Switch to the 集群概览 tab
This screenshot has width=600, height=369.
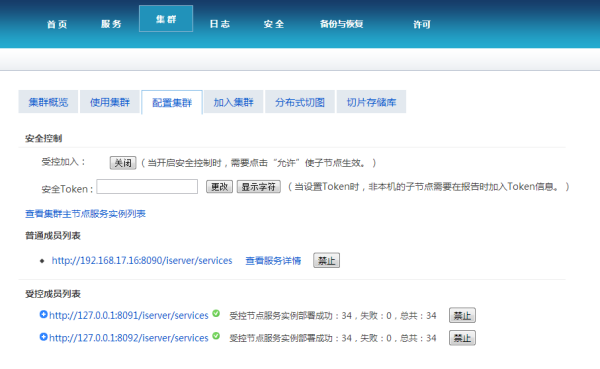pos(48,102)
